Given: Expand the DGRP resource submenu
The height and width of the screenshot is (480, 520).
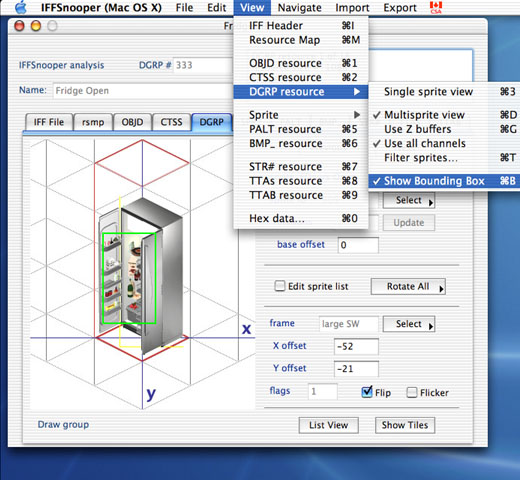Looking at the screenshot, I should tap(301, 92).
